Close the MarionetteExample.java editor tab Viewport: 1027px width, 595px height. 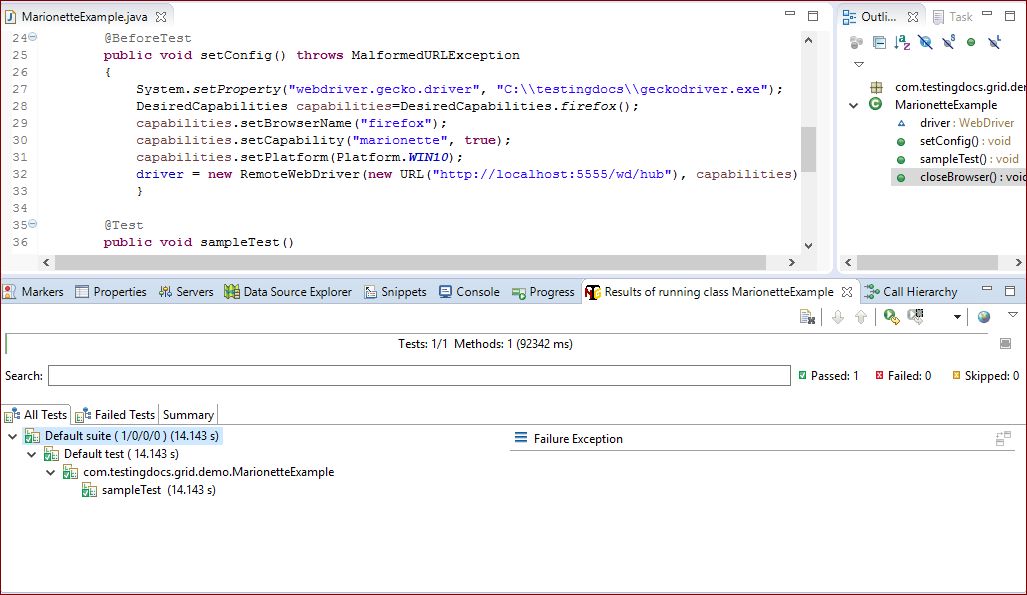pos(161,16)
